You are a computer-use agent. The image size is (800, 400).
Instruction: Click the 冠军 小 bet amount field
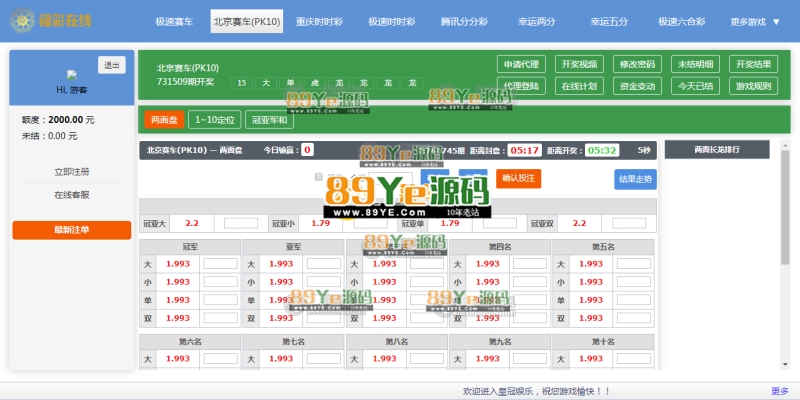click(x=220, y=282)
